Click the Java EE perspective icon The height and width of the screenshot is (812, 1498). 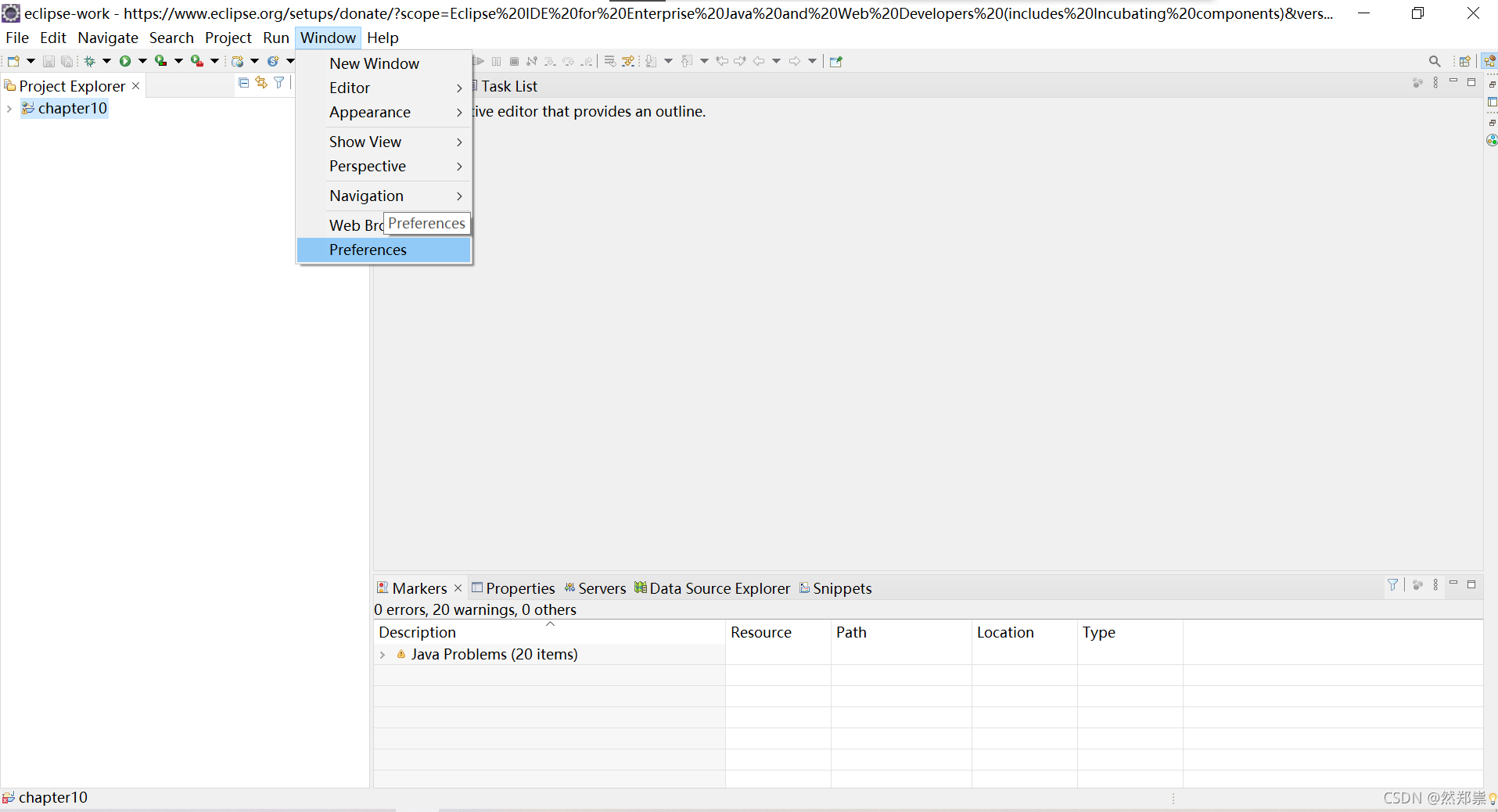[1491, 60]
